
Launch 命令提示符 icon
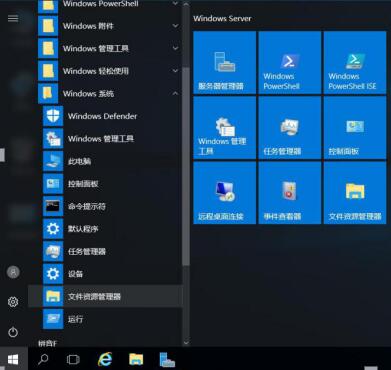tap(53, 206)
